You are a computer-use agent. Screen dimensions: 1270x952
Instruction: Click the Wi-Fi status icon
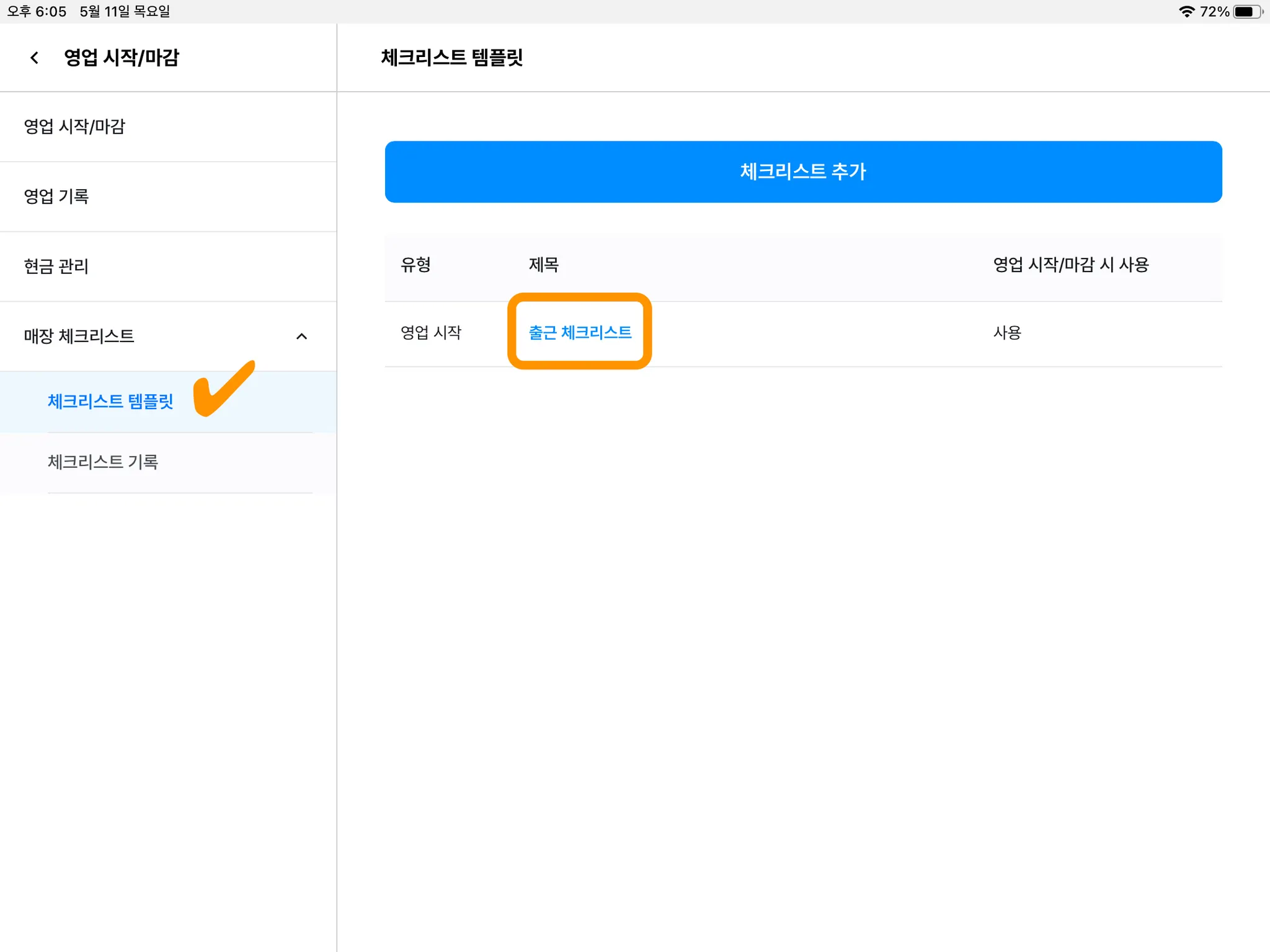click(1186, 11)
